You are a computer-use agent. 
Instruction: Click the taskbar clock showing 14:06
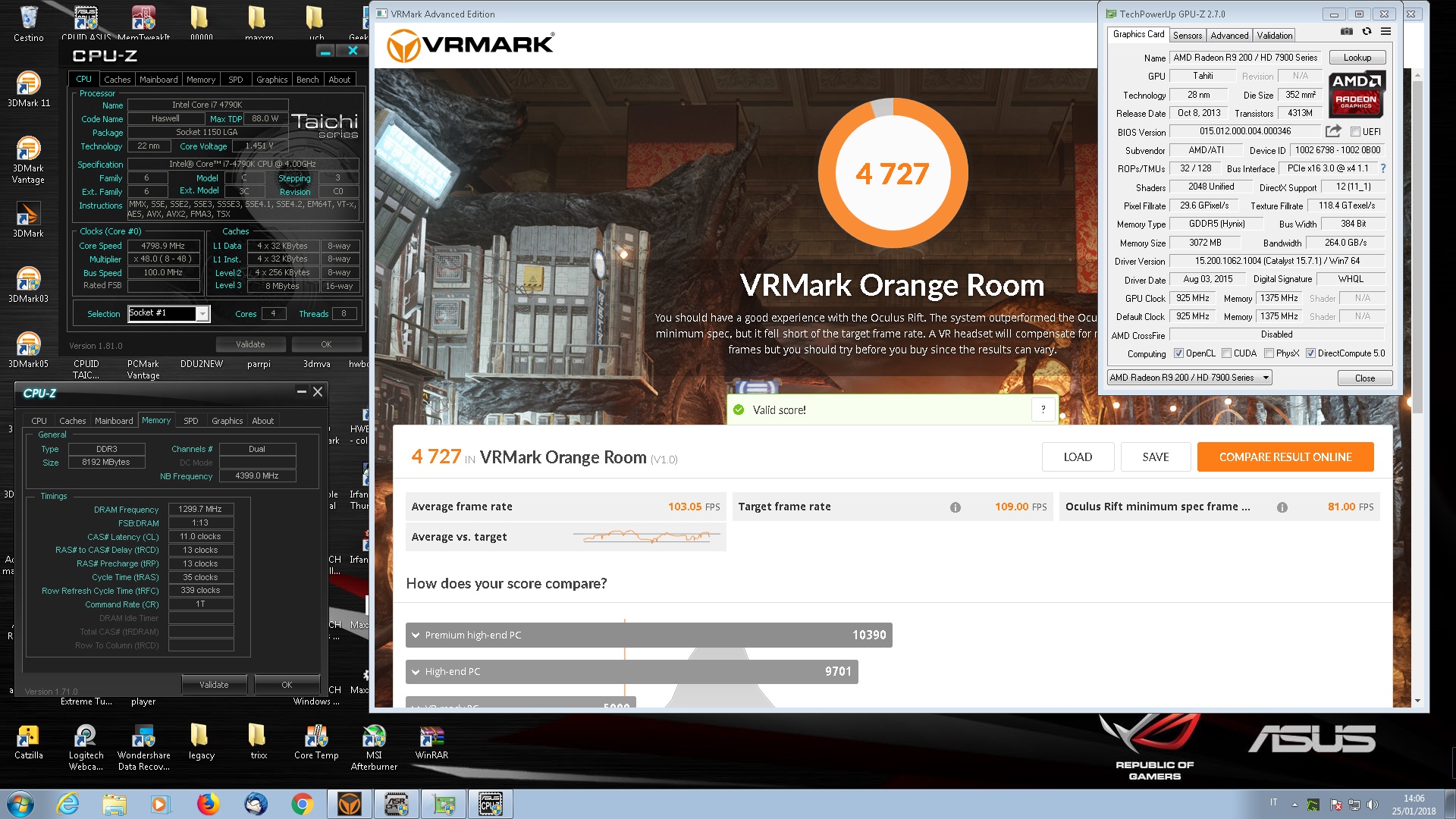point(1414,805)
